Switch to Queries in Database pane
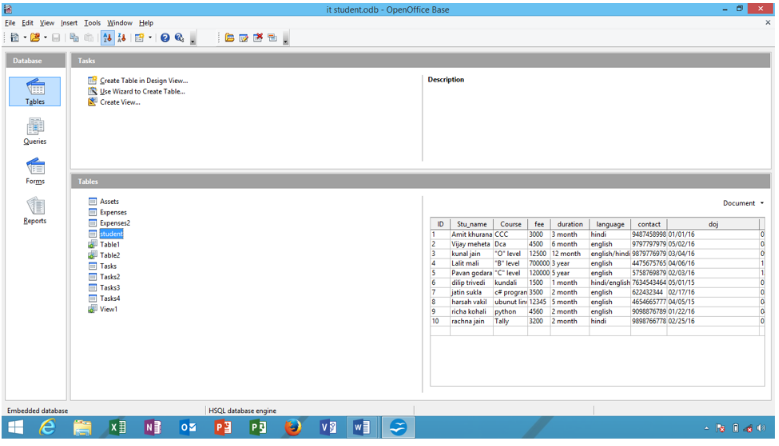 coord(35,131)
